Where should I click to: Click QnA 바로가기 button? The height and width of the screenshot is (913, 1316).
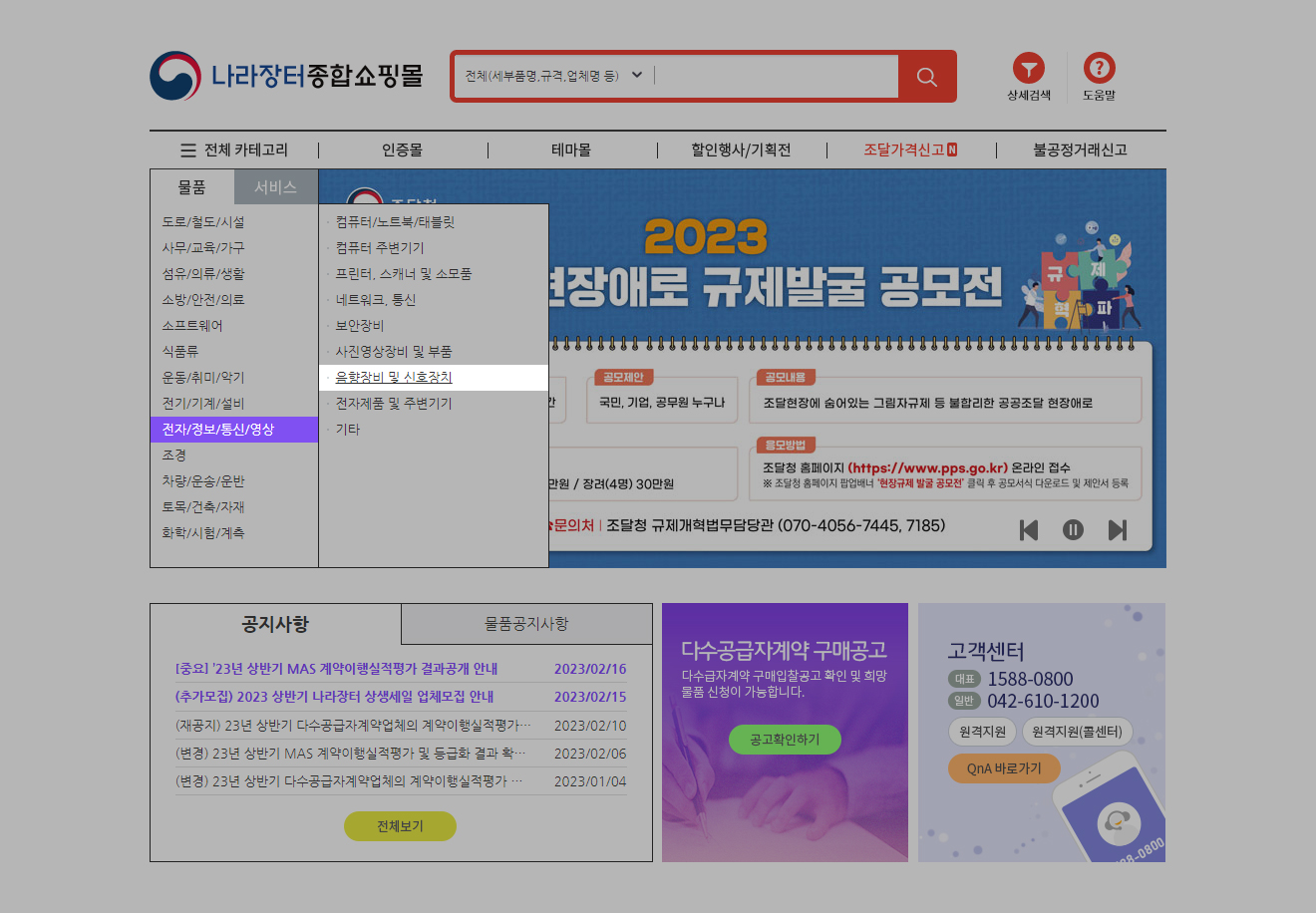pyautogui.click(x=1004, y=768)
